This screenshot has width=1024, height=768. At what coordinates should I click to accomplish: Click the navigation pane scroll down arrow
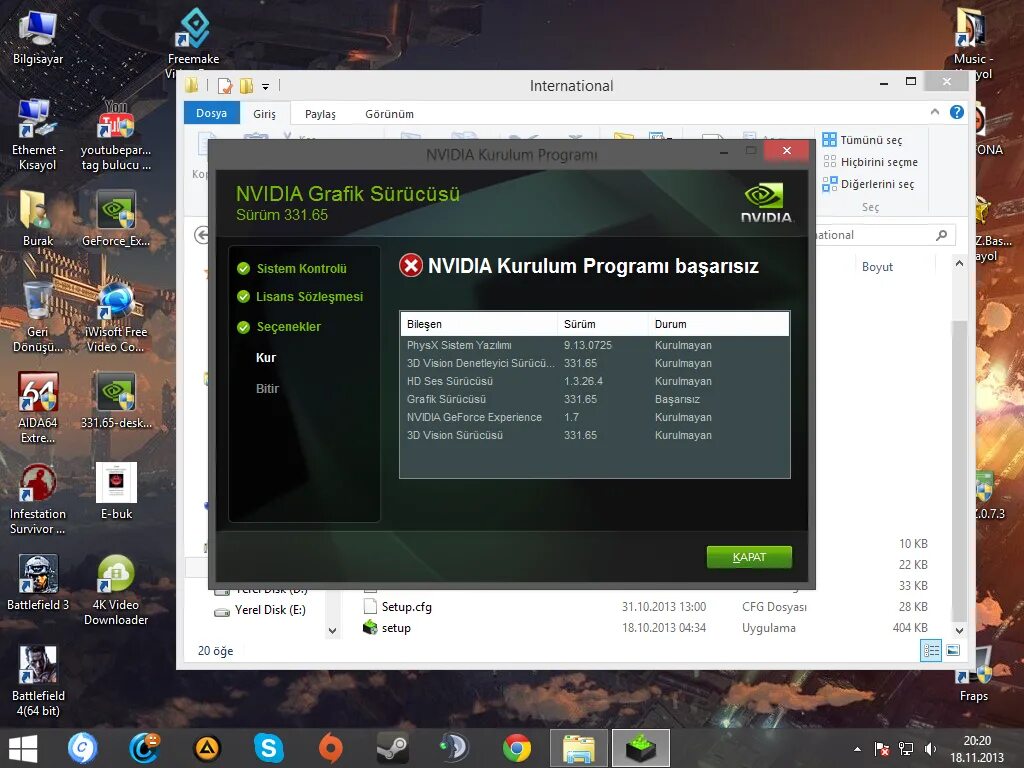pyautogui.click(x=332, y=630)
